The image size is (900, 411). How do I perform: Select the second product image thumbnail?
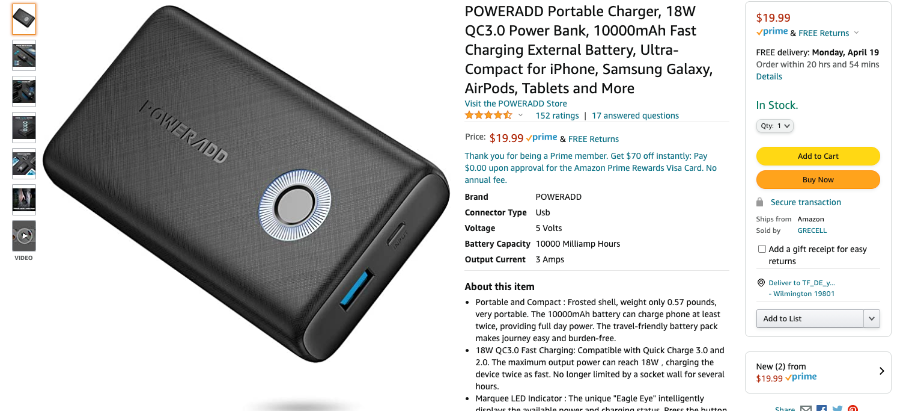(x=24, y=55)
